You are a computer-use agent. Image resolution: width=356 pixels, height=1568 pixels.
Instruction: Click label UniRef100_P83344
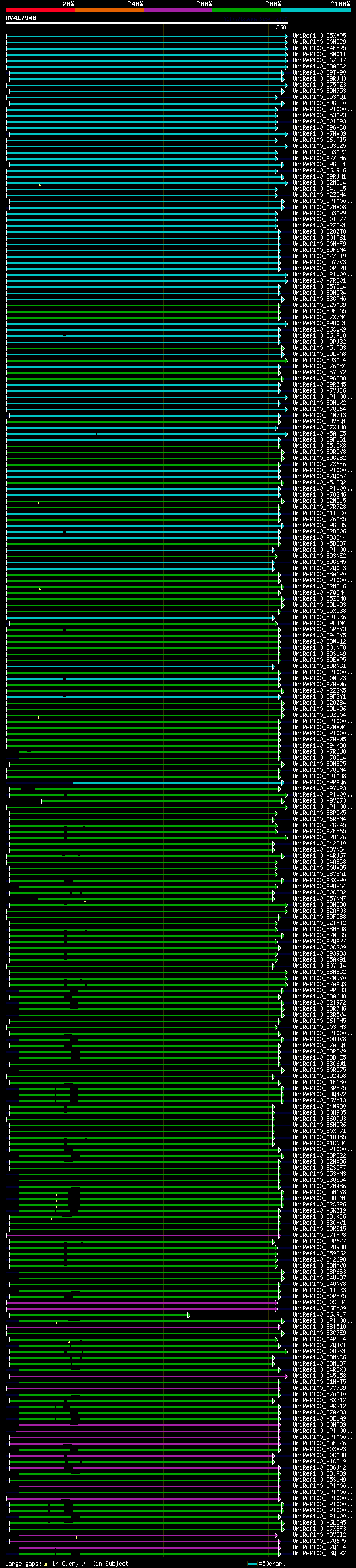[319, 537]
